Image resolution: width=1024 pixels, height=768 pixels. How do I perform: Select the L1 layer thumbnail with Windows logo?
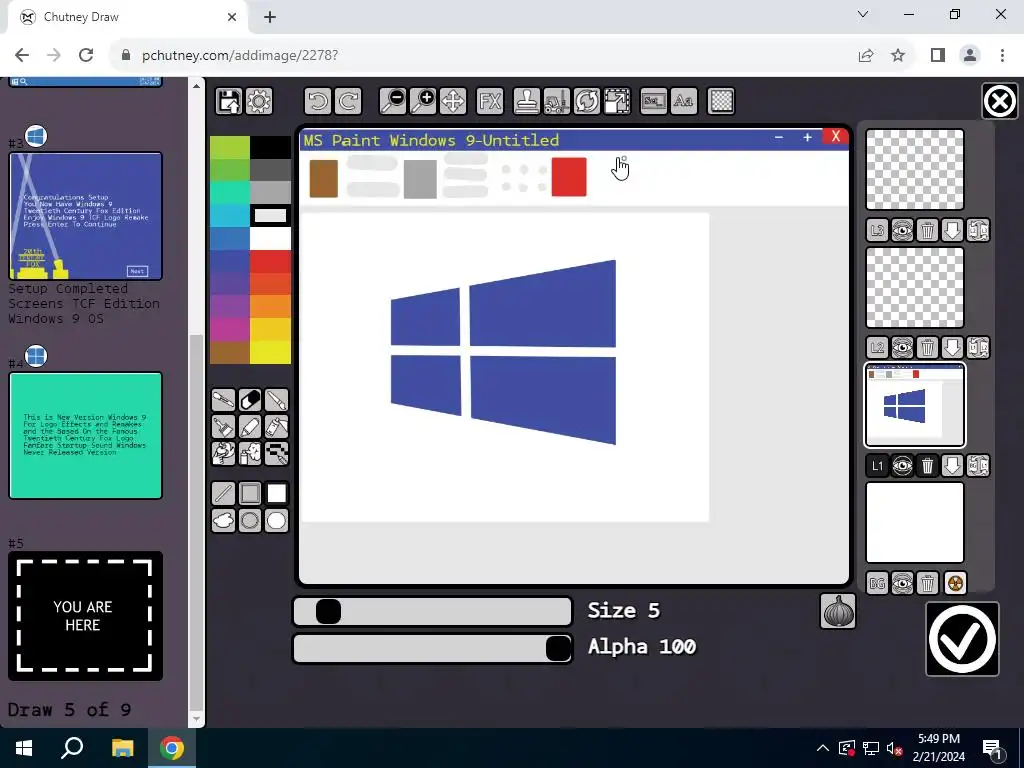pyautogui.click(x=915, y=405)
